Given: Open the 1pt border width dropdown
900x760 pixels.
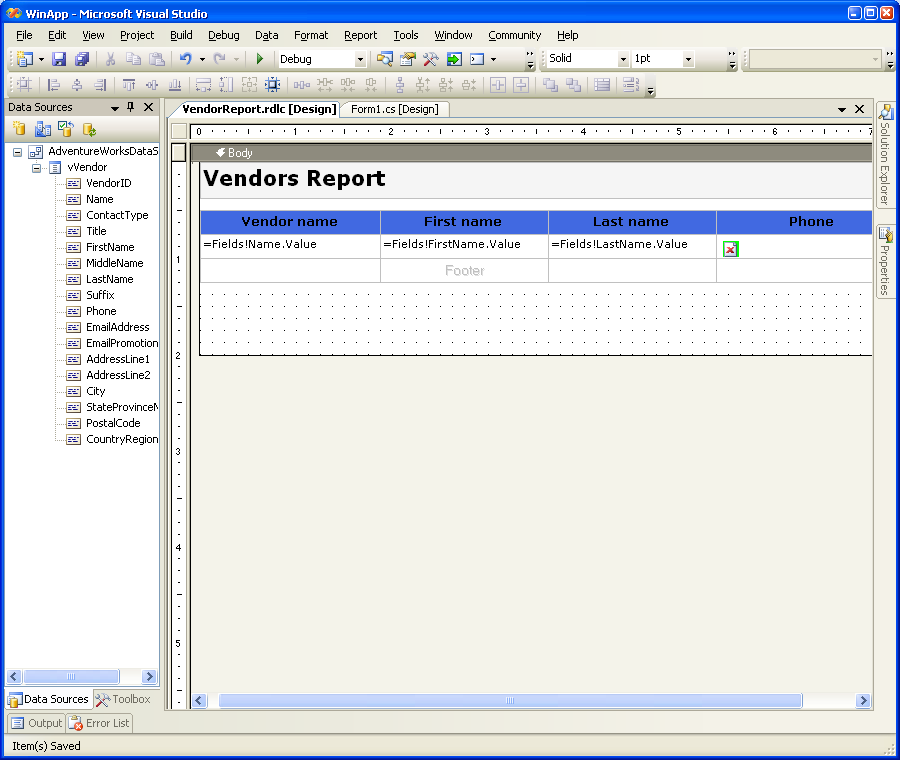Looking at the screenshot, I should click(x=688, y=59).
